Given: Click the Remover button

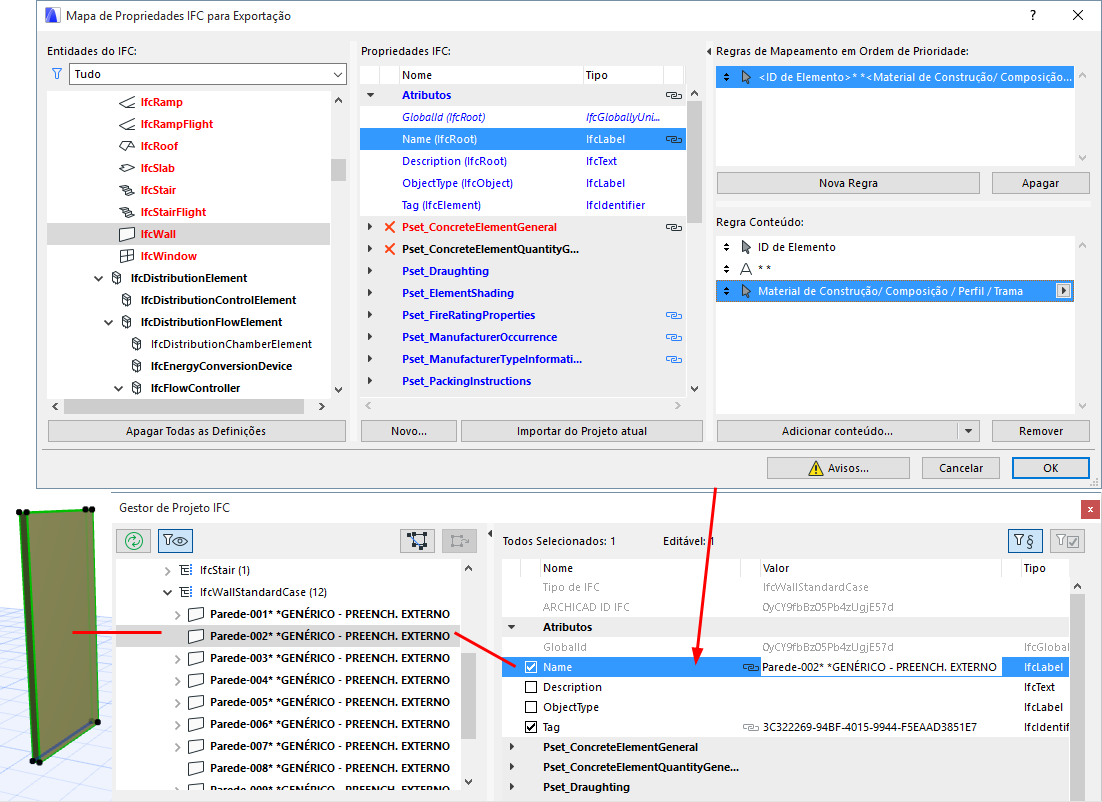Looking at the screenshot, I should 1040,431.
